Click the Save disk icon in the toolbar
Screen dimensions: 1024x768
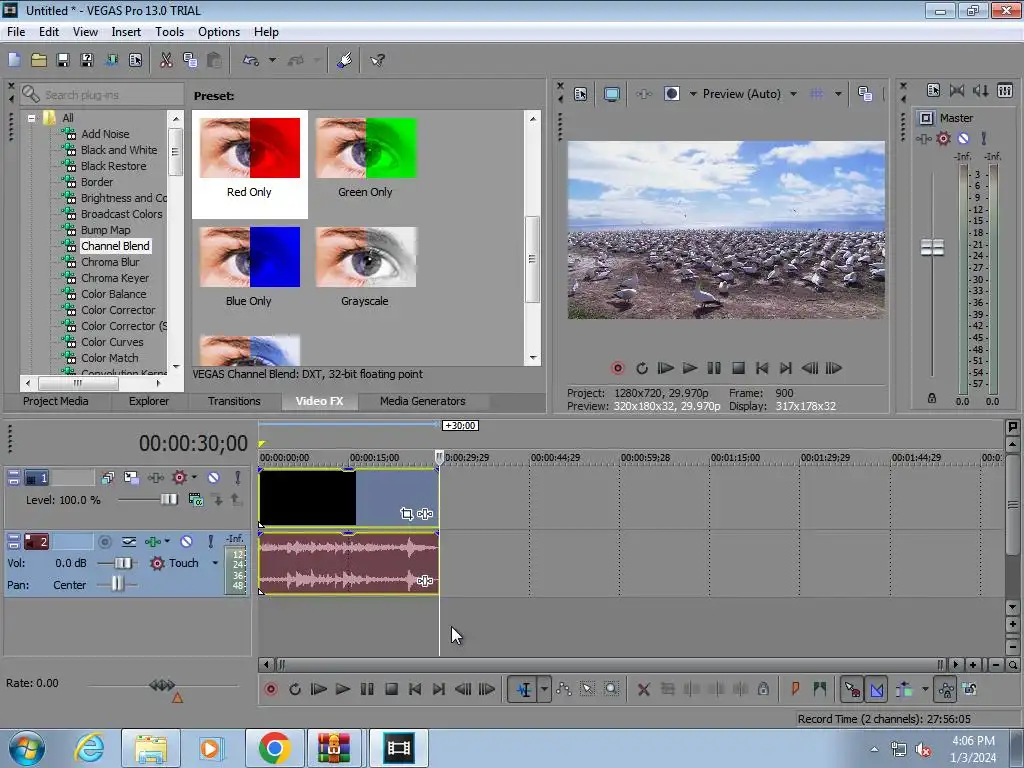(x=63, y=61)
